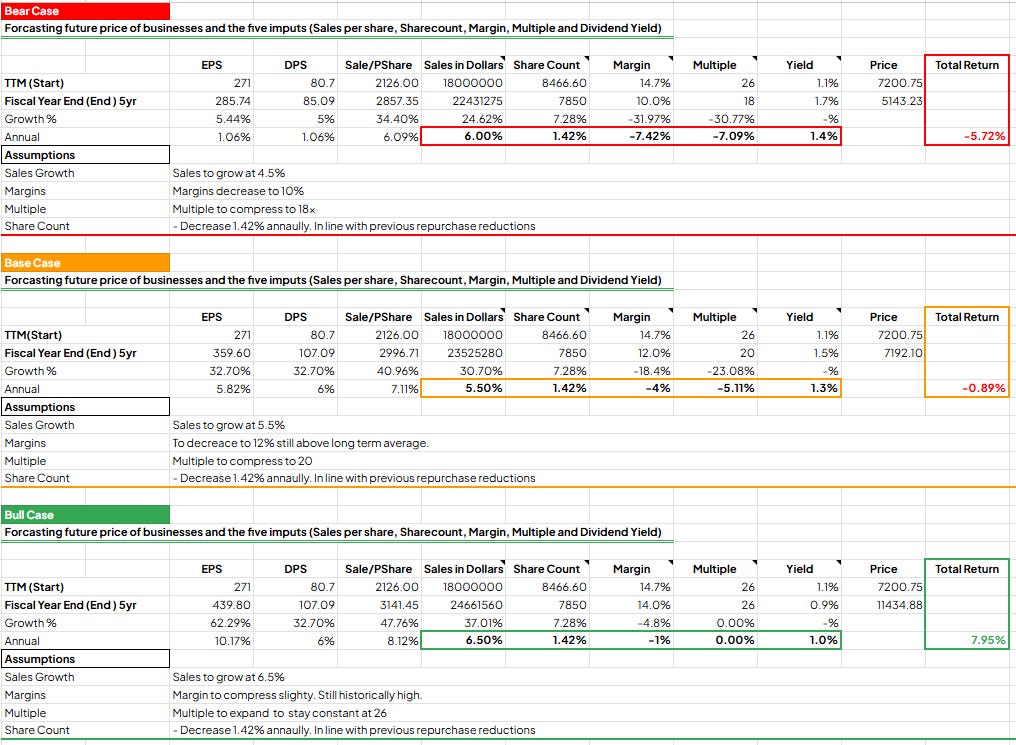The width and height of the screenshot is (1016, 745).
Task: Click multiple growth cell -30.77%
Action: (732, 119)
